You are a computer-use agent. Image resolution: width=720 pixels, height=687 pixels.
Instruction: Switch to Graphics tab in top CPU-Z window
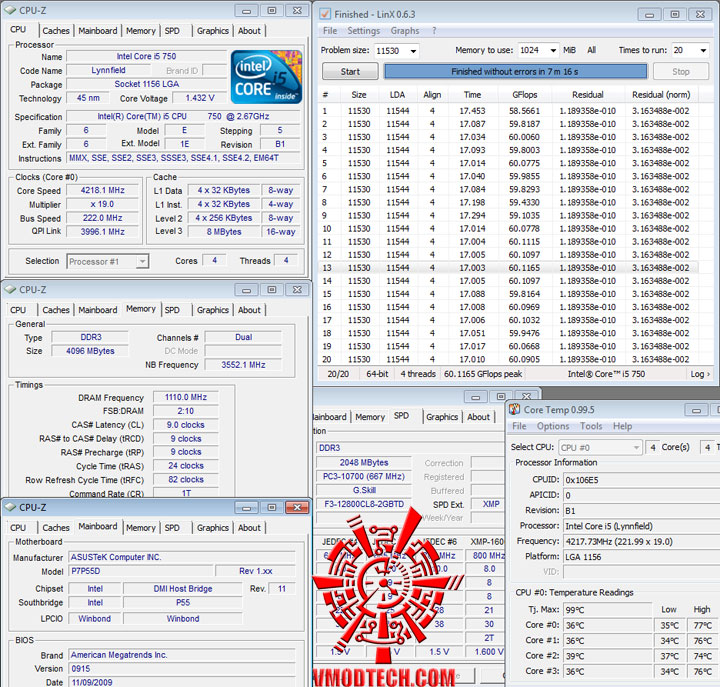tap(213, 31)
